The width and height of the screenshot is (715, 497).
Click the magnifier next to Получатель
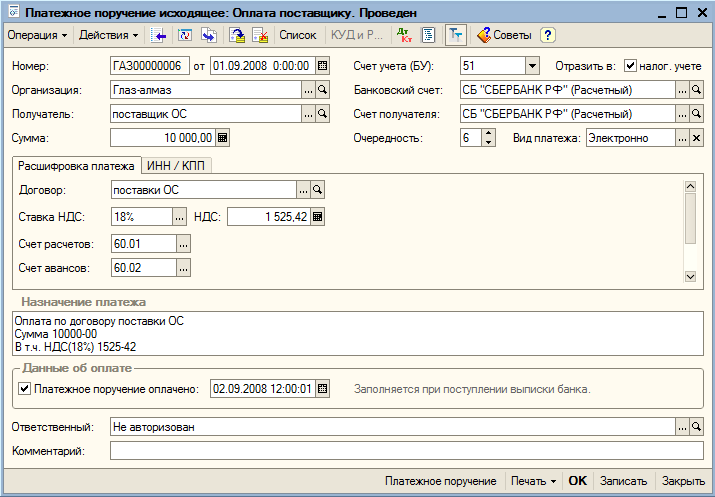click(322, 114)
